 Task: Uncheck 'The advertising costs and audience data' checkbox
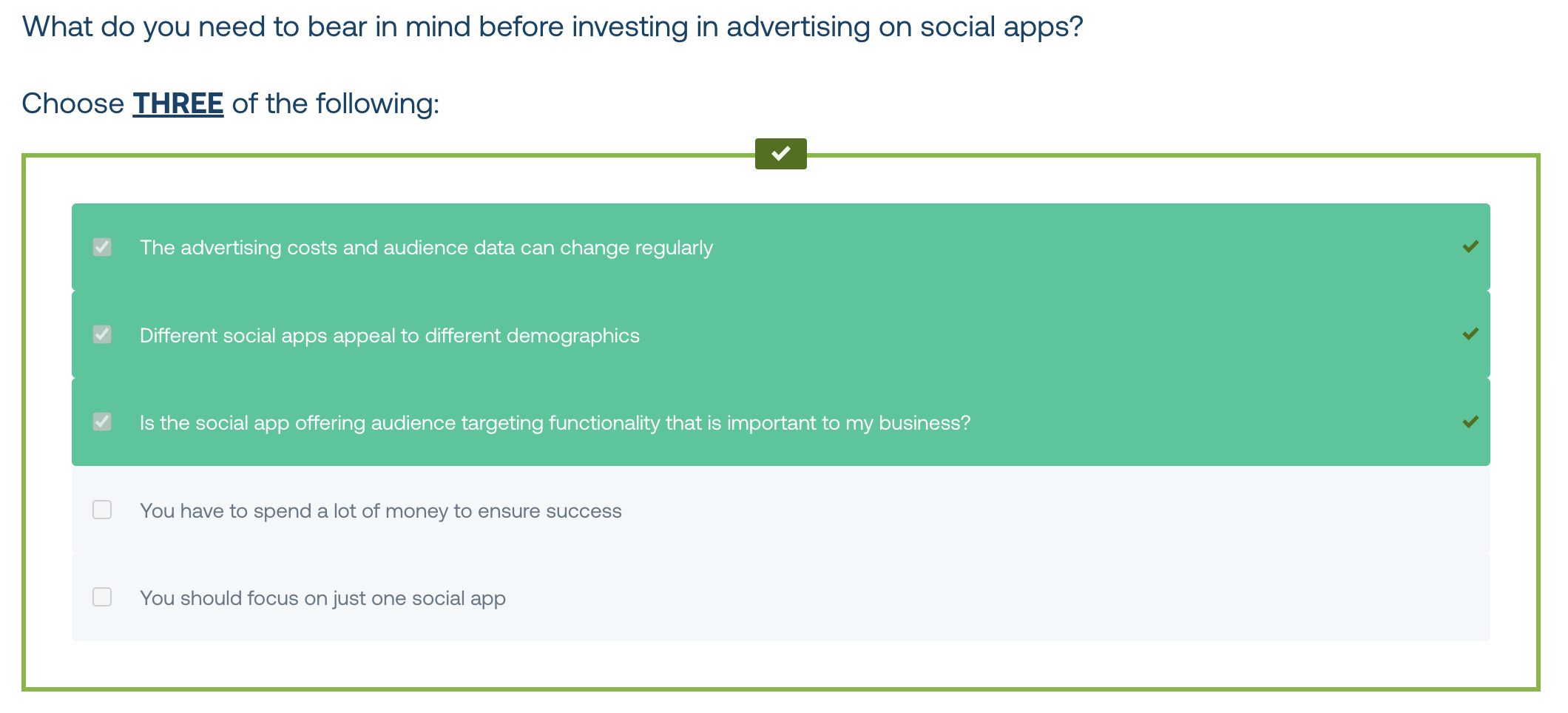102,247
